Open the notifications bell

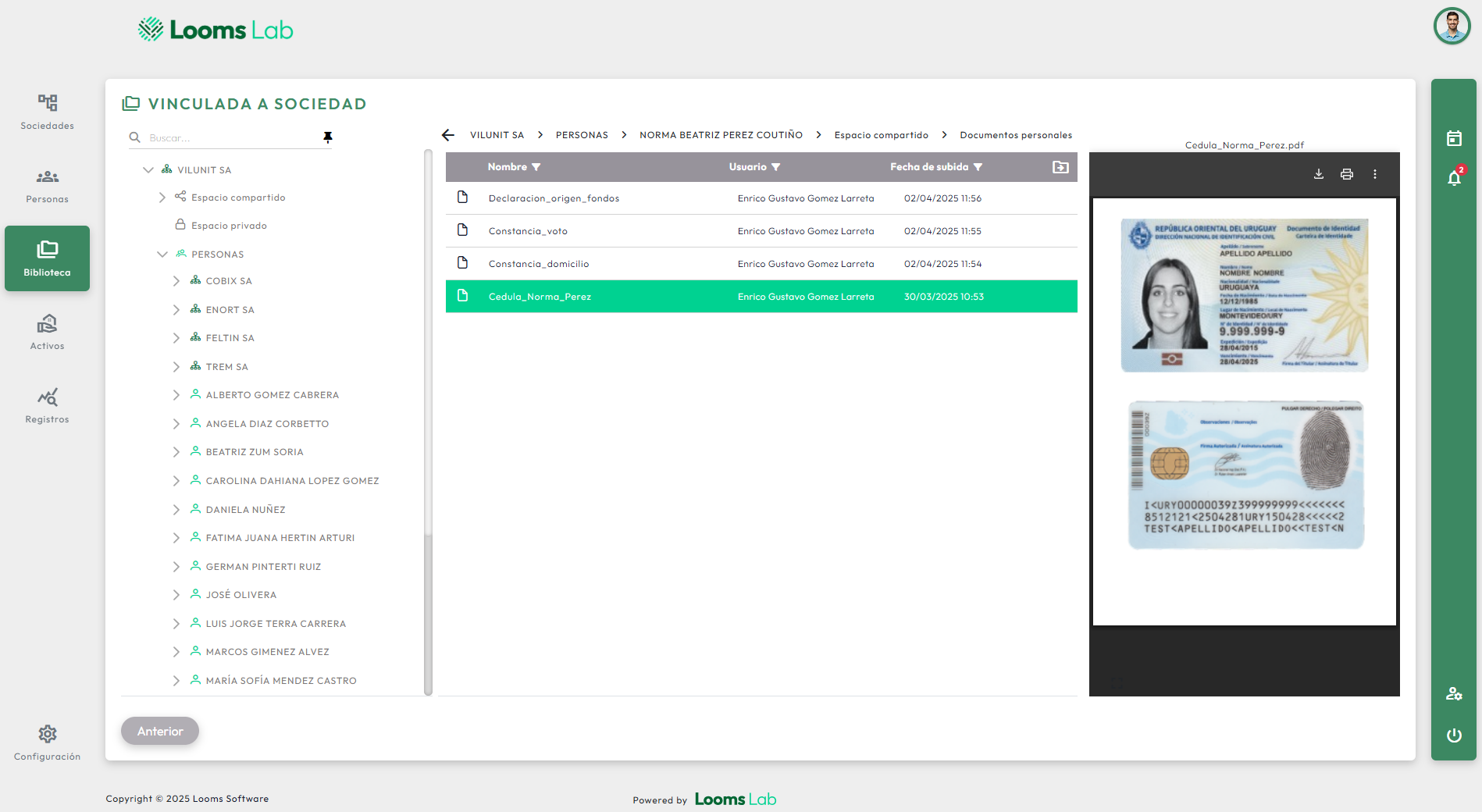pos(1453,178)
